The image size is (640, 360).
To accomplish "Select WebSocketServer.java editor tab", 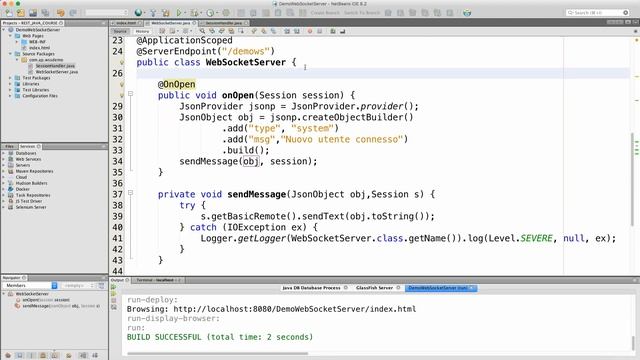I will pyautogui.click(x=171, y=23).
